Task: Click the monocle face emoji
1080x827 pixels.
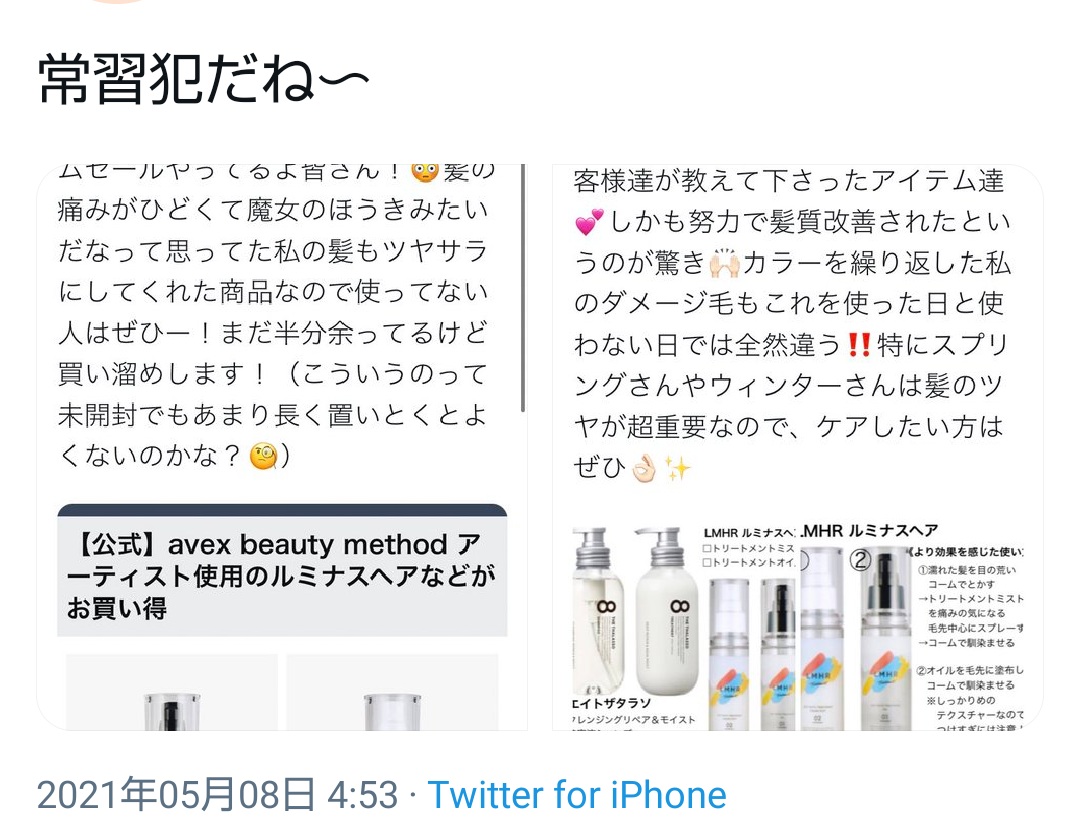Action: click(x=264, y=456)
